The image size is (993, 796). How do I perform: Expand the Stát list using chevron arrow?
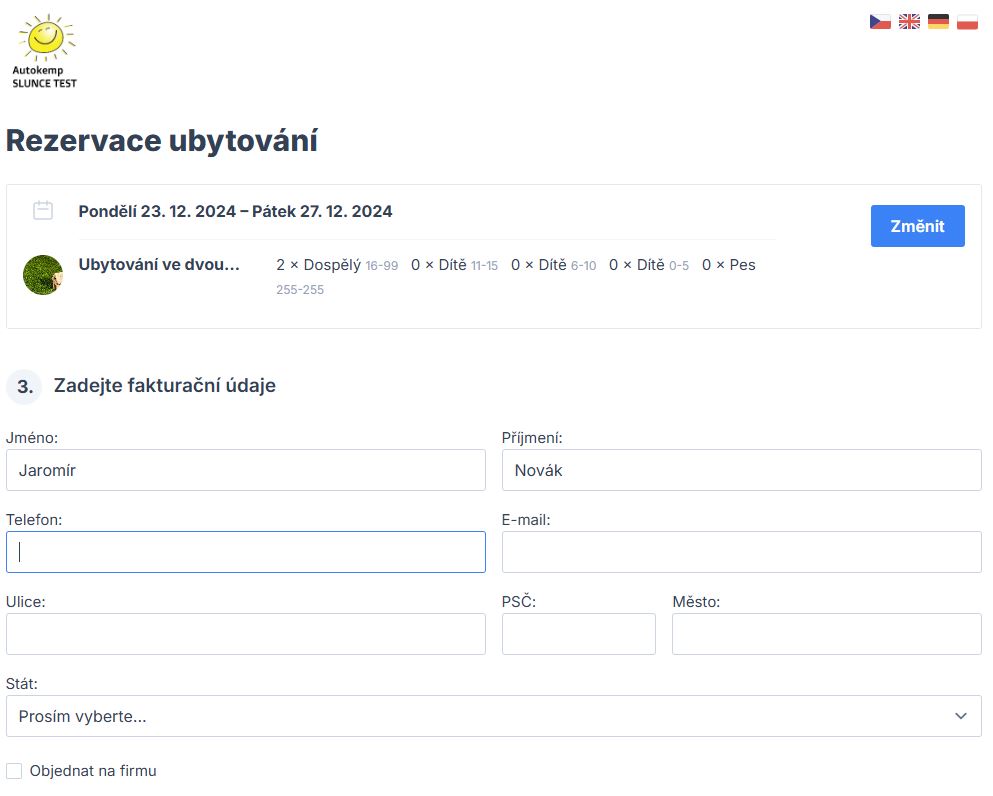click(961, 716)
